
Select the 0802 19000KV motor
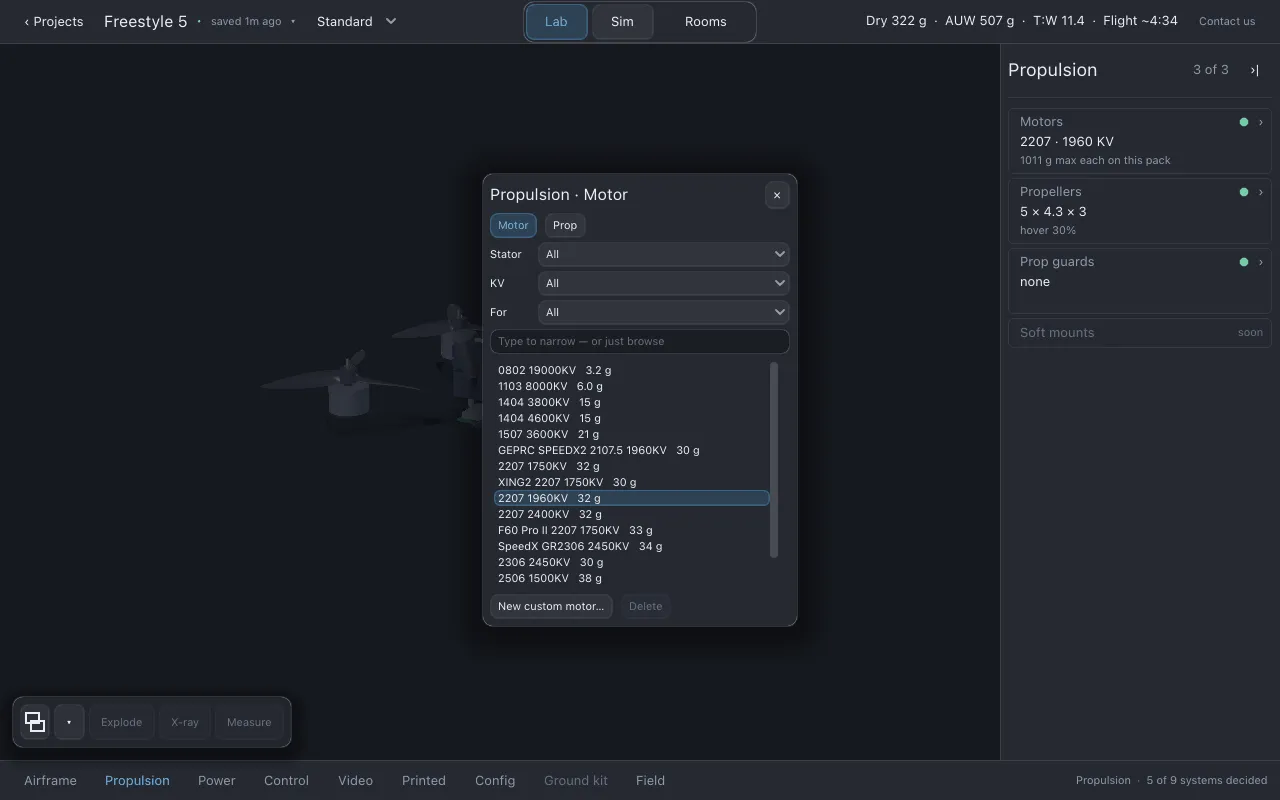tap(632, 370)
